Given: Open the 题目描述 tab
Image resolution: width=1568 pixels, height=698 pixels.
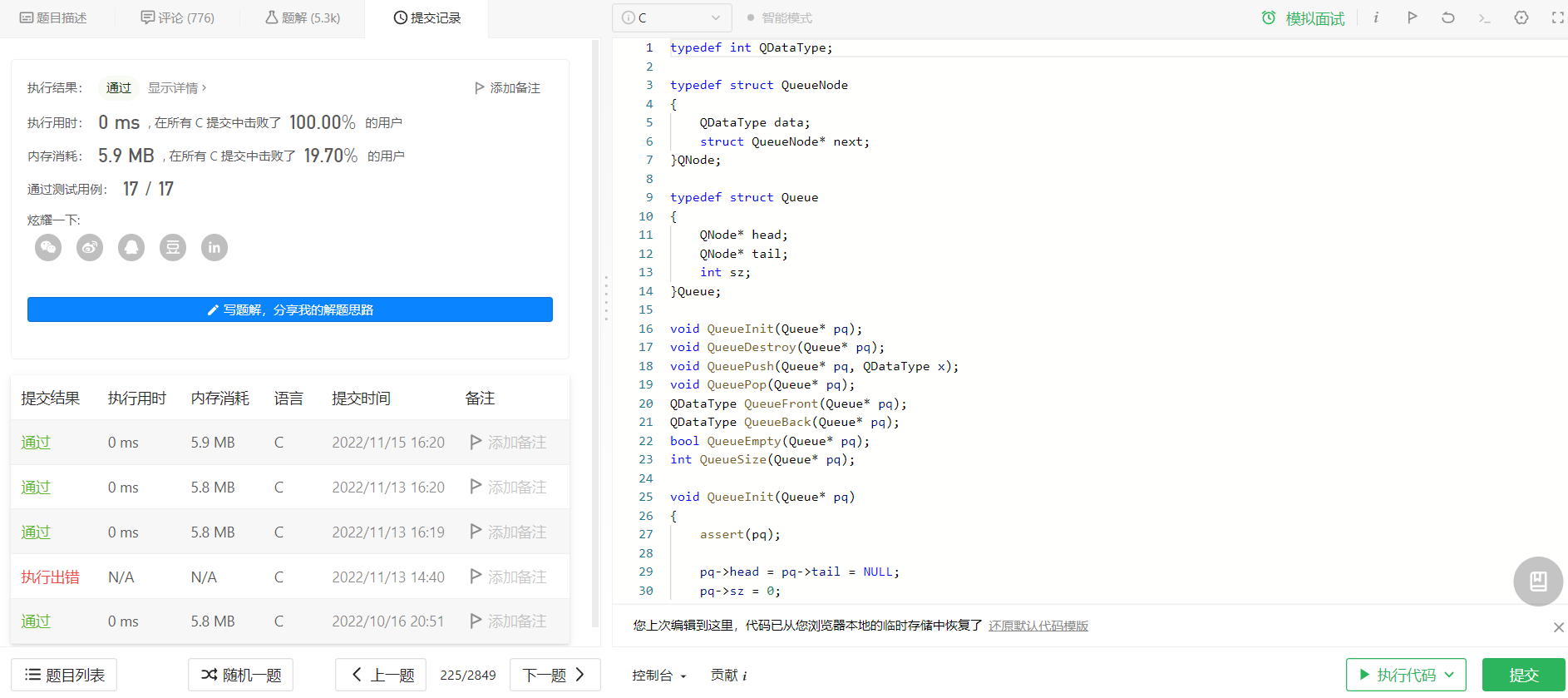Looking at the screenshot, I should (x=53, y=17).
